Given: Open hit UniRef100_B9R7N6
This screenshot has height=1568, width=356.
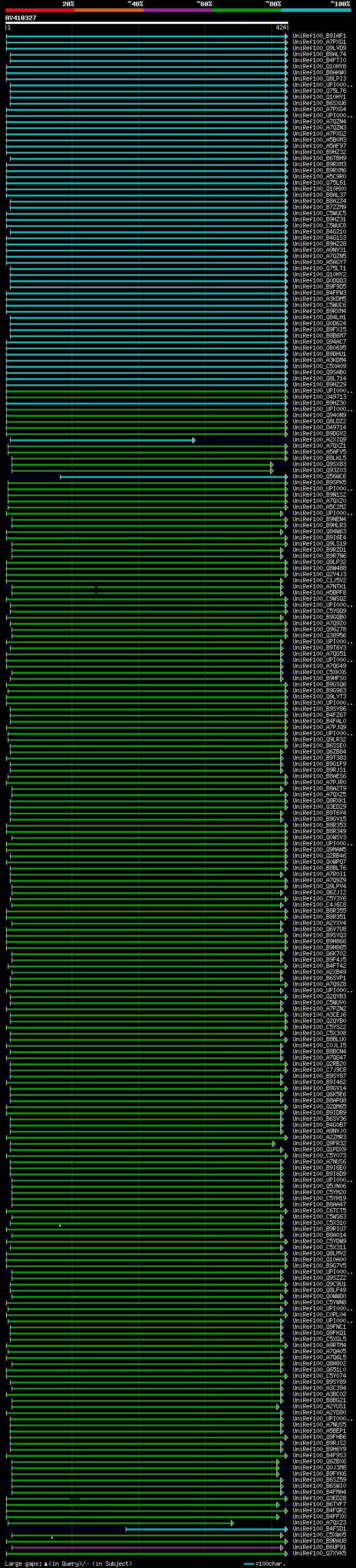Looking at the screenshot, I should [x=319, y=556].
